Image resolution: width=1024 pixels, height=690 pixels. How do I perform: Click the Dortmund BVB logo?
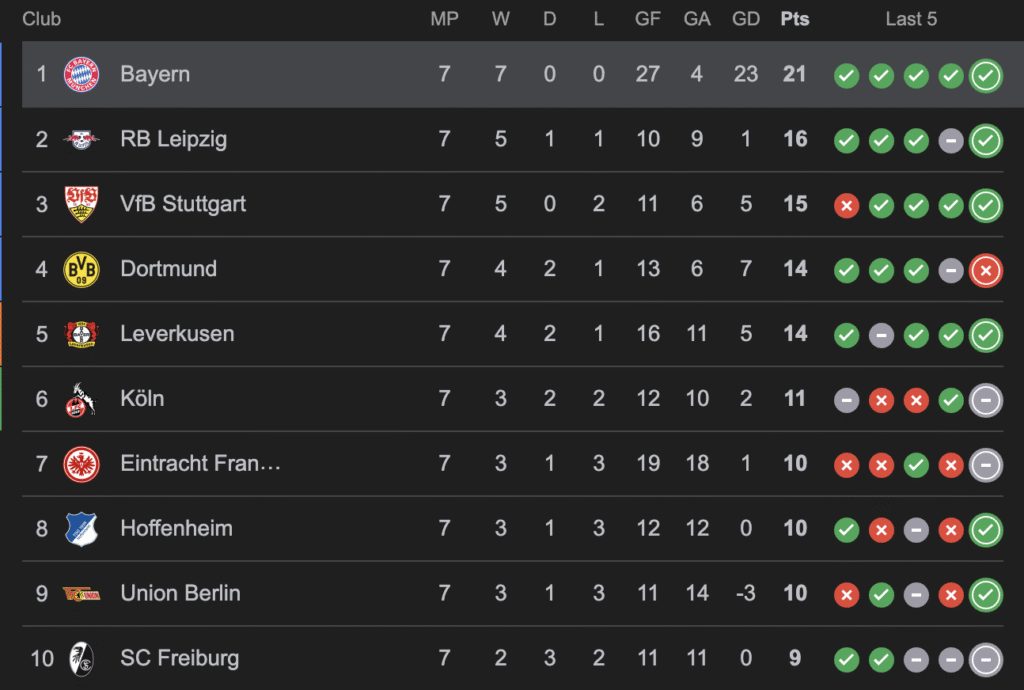click(81, 269)
